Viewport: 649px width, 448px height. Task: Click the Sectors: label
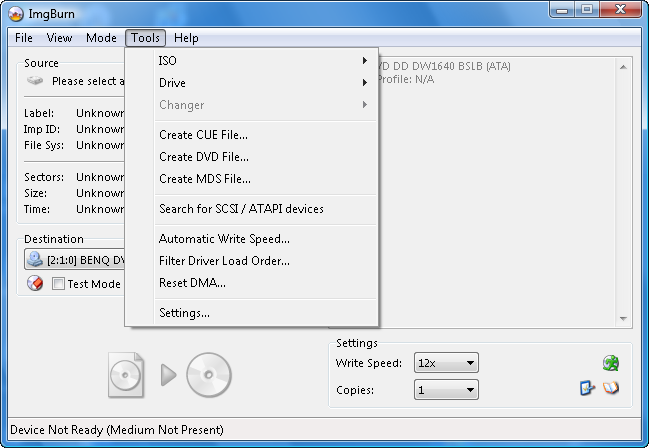pos(44,177)
